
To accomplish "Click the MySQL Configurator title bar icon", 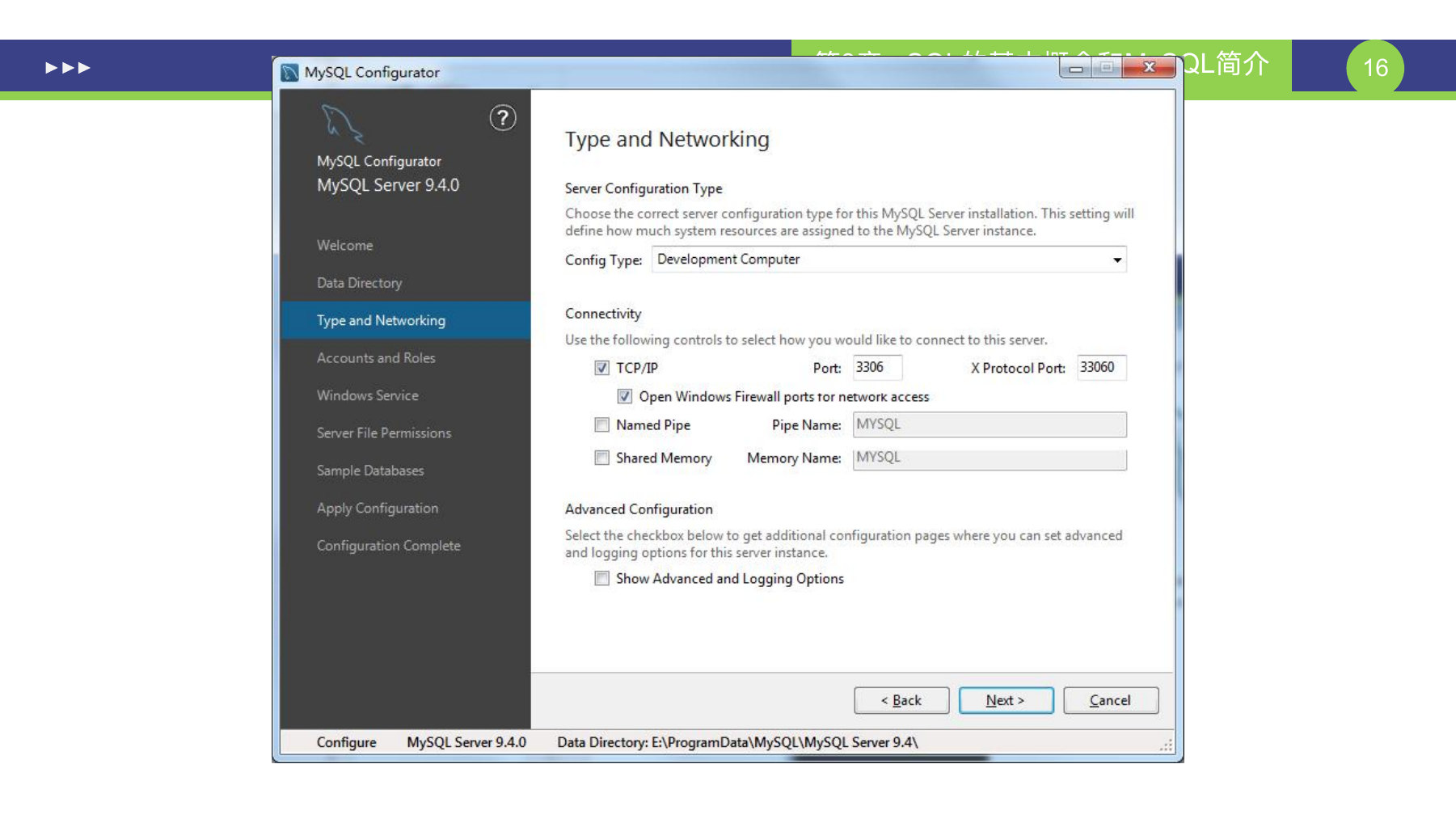I will [289, 73].
